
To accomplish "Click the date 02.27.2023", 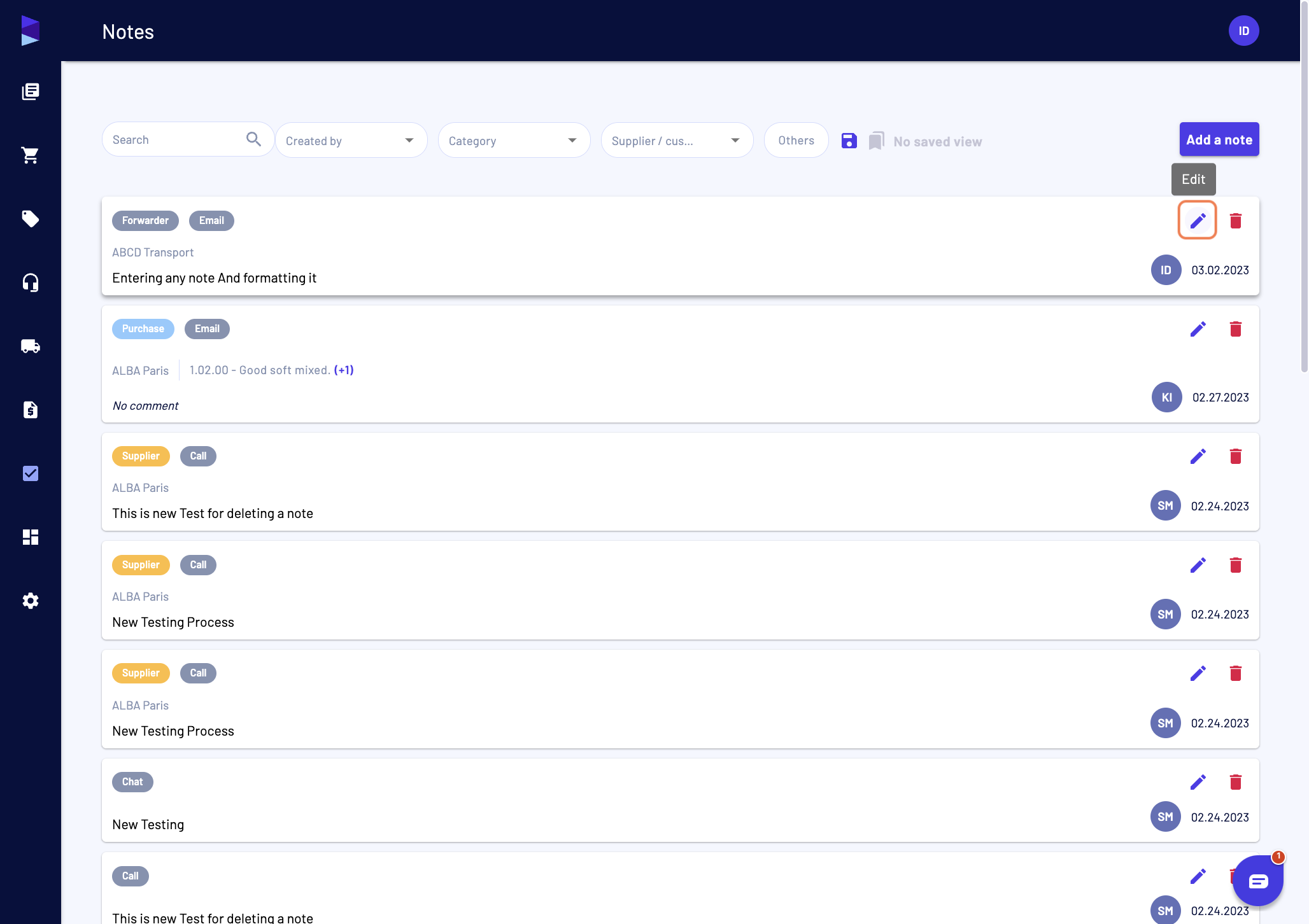I will 1221,397.
